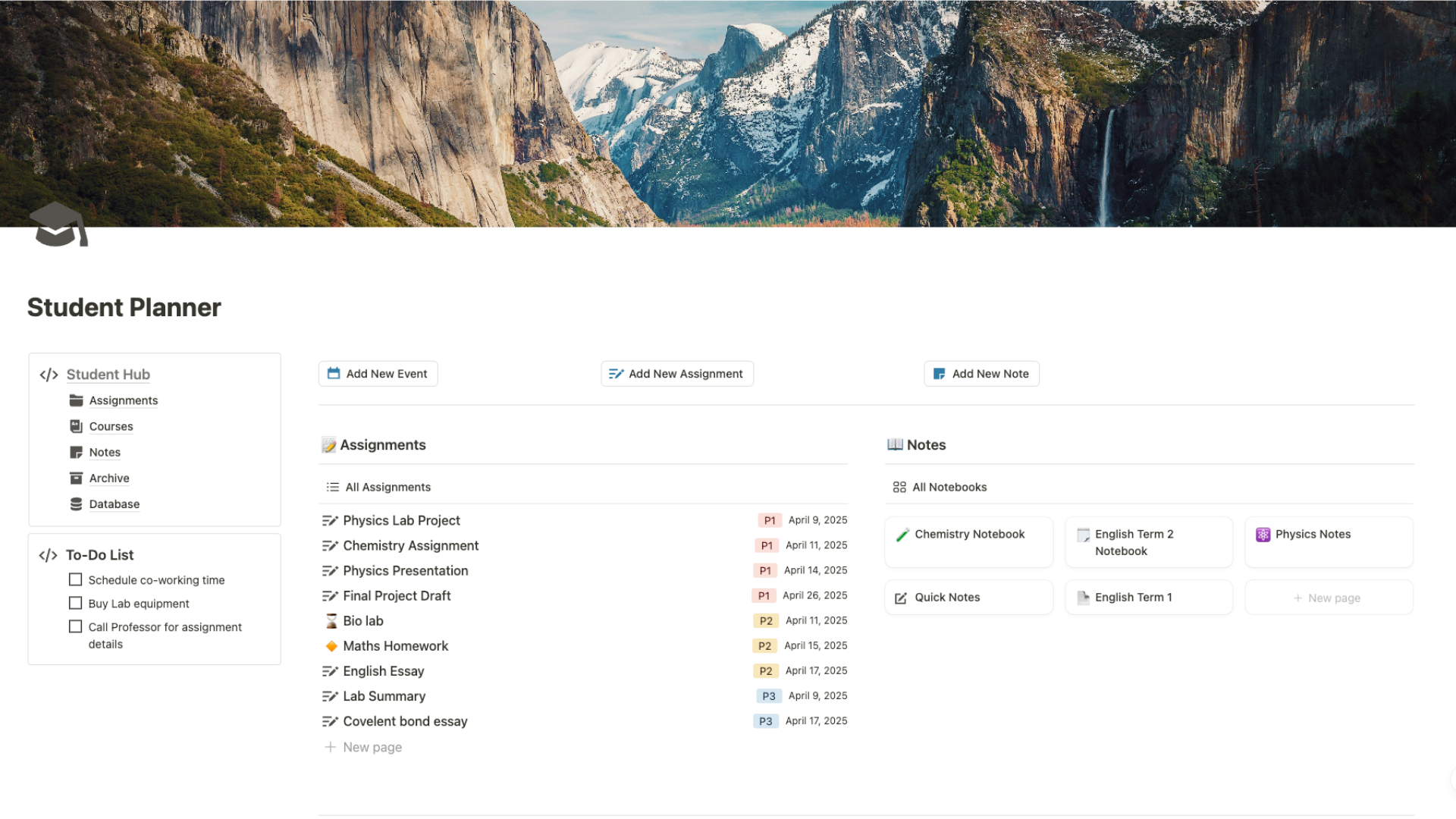Check off Call Professor for assignment details
The image size is (1456, 819).
click(x=75, y=626)
